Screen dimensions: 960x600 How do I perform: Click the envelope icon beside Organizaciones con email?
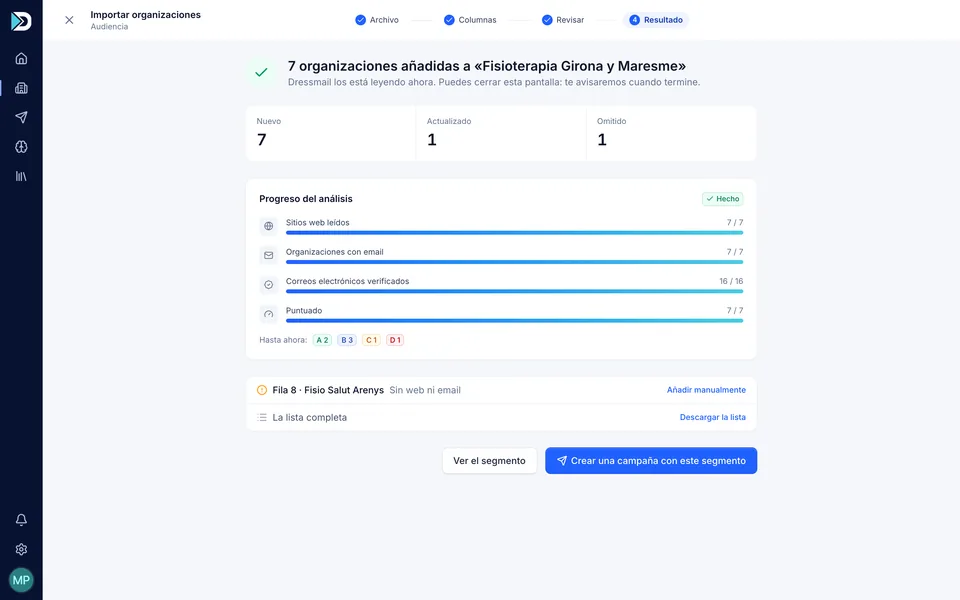click(269, 255)
